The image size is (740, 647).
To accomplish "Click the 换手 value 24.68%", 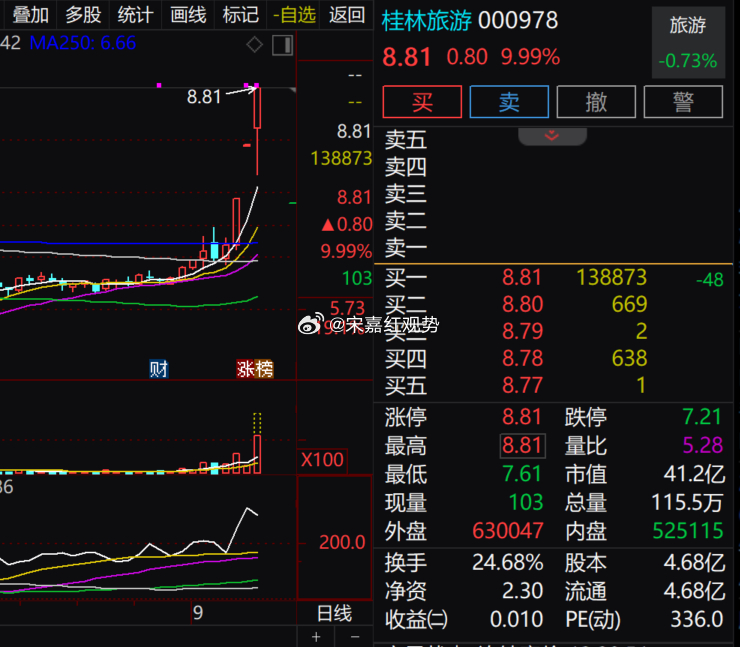I will click(508, 563).
